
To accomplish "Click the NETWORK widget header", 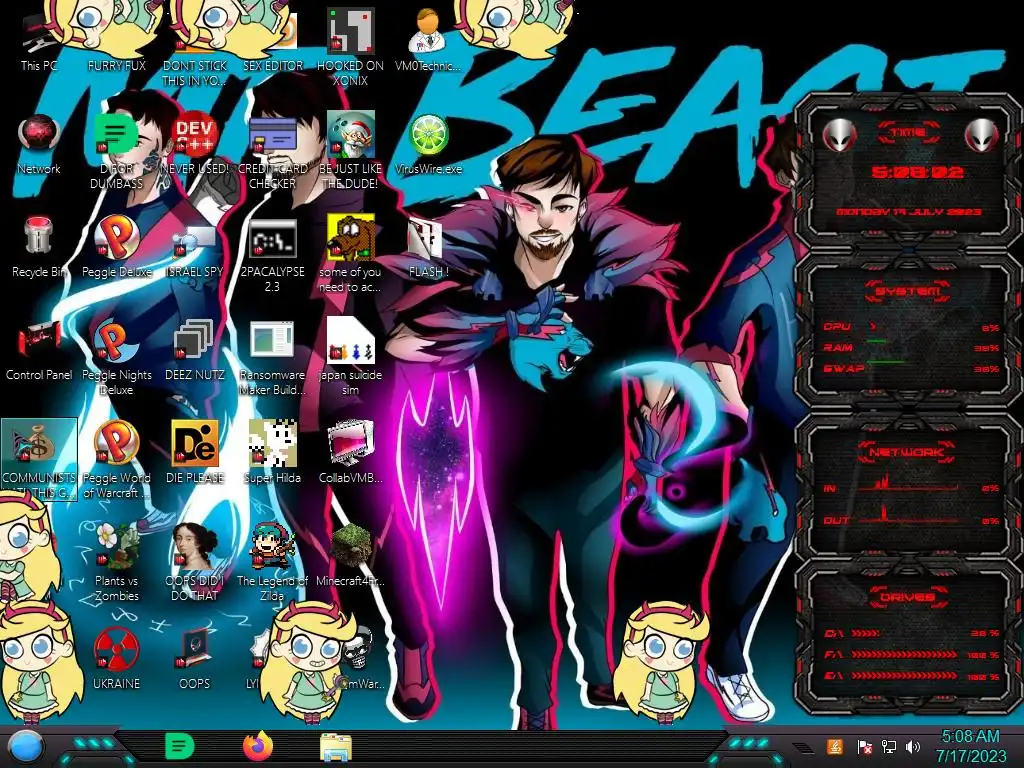I will click(907, 452).
